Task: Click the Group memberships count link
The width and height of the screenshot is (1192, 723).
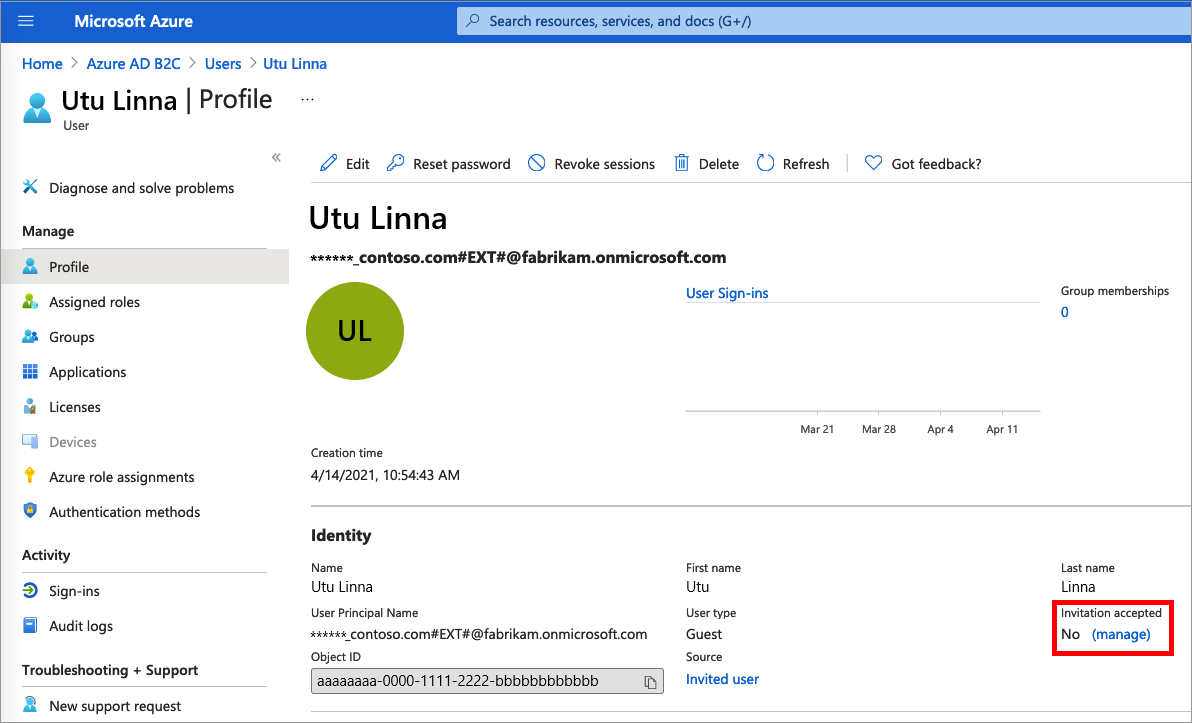Action: coord(1064,312)
